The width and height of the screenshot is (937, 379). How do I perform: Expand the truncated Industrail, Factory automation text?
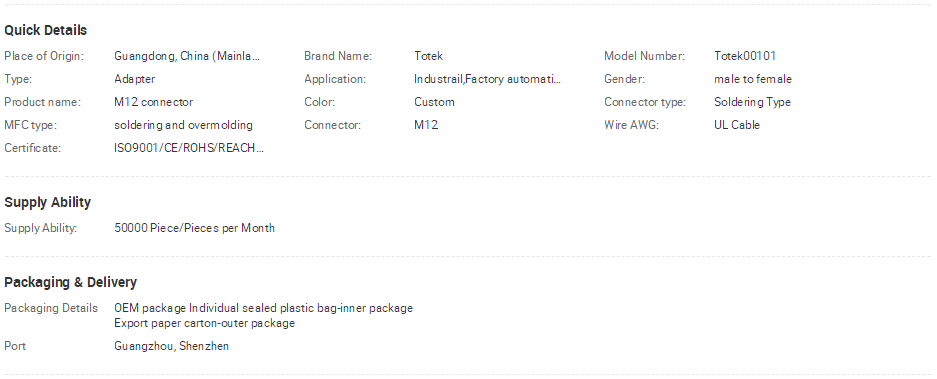pyautogui.click(x=488, y=79)
